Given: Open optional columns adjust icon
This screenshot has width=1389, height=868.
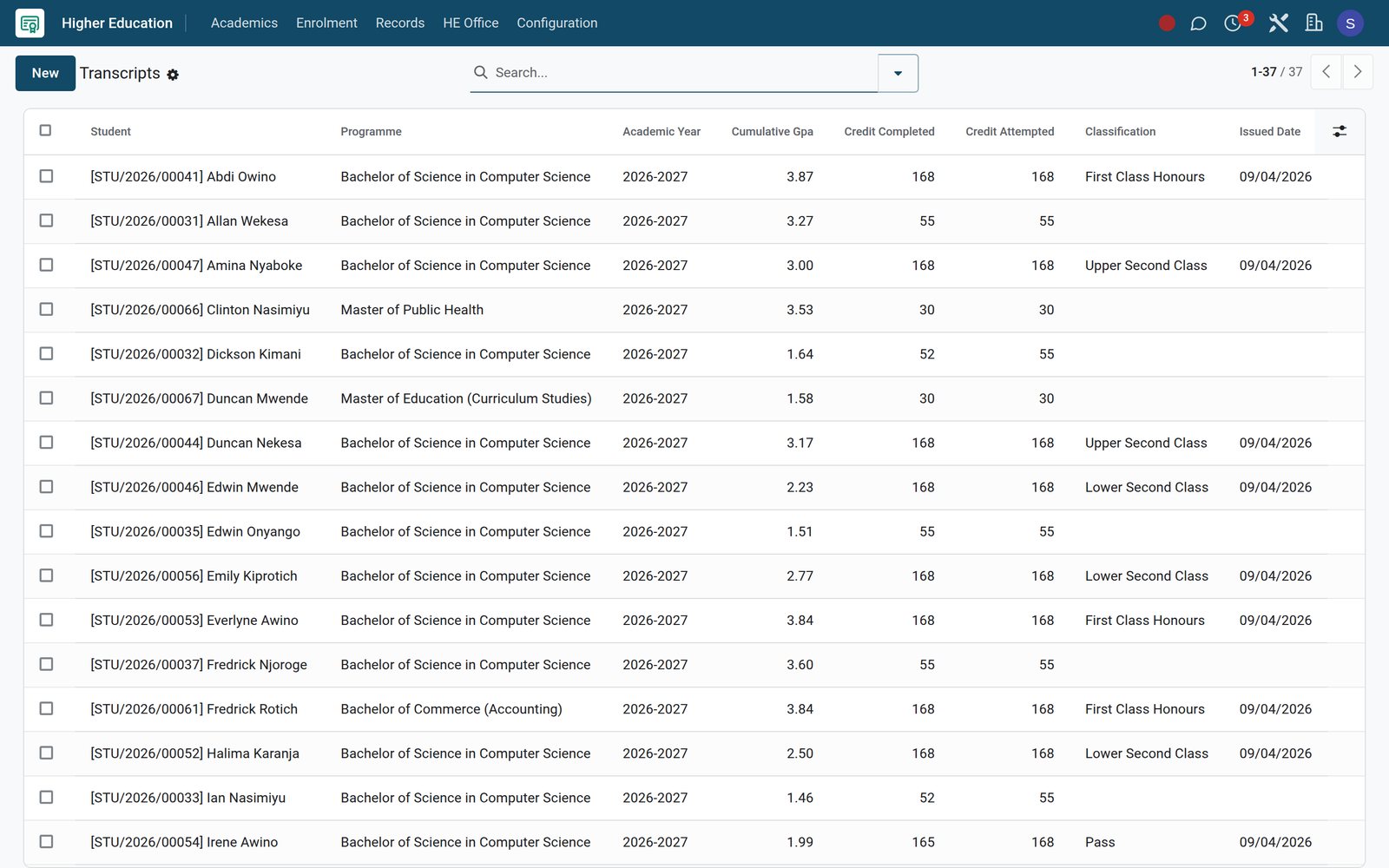Looking at the screenshot, I should pyautogui.click(x=1340, y=132).
